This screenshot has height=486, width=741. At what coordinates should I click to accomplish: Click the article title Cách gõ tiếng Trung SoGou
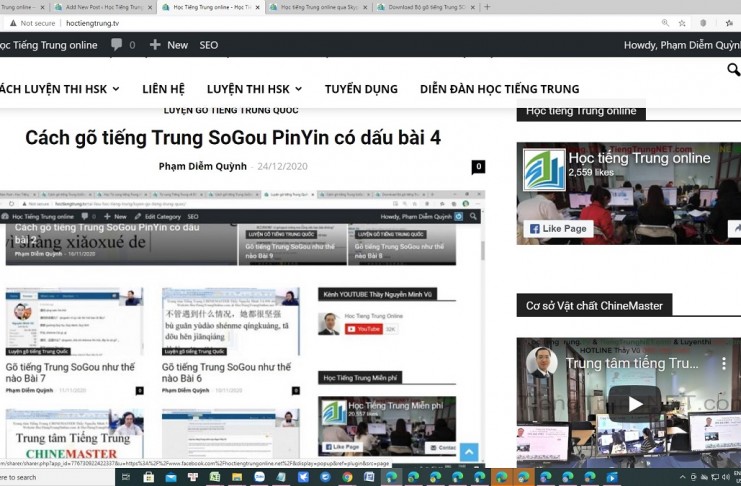233,138
